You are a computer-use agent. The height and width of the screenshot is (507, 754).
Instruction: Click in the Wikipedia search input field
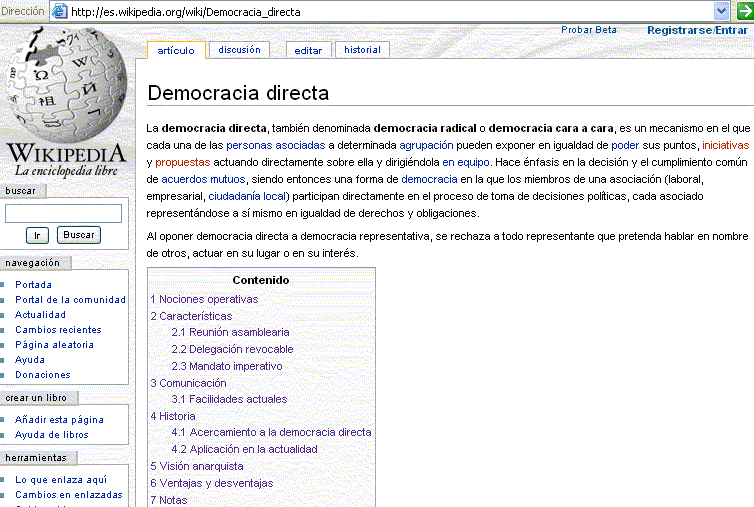[x=63, y=213]
